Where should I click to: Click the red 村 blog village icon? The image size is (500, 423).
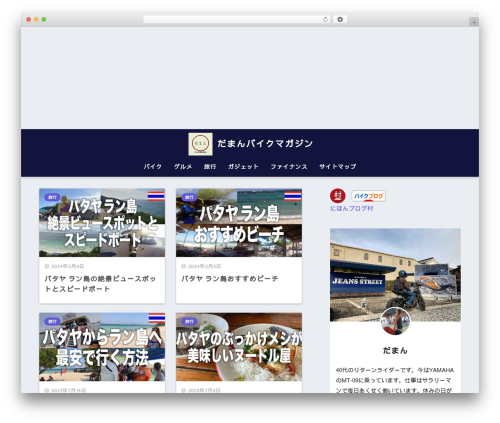coord(338,196)
